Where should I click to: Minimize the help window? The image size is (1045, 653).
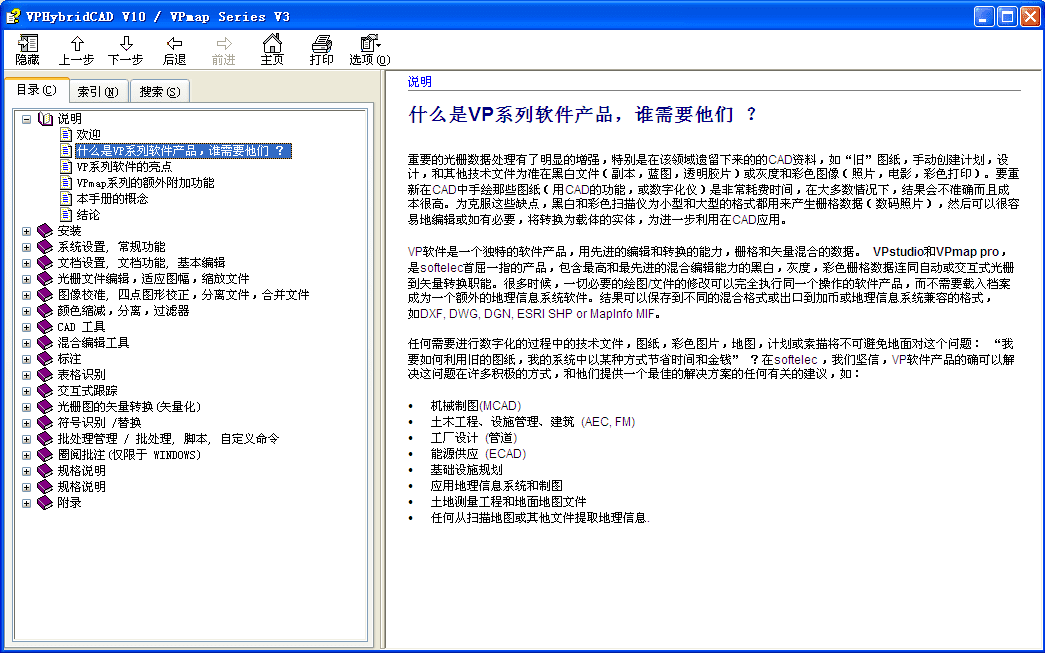click(x=984, y=16)
